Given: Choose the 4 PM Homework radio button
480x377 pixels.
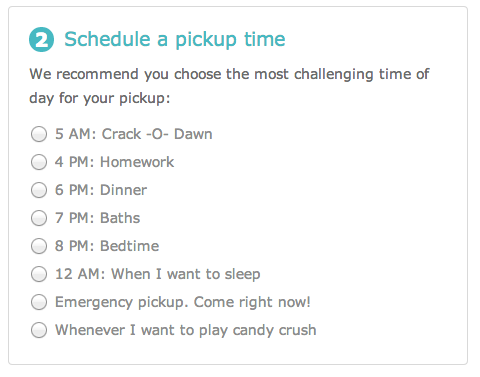Looking at the screenshot, I should (39, 162).
